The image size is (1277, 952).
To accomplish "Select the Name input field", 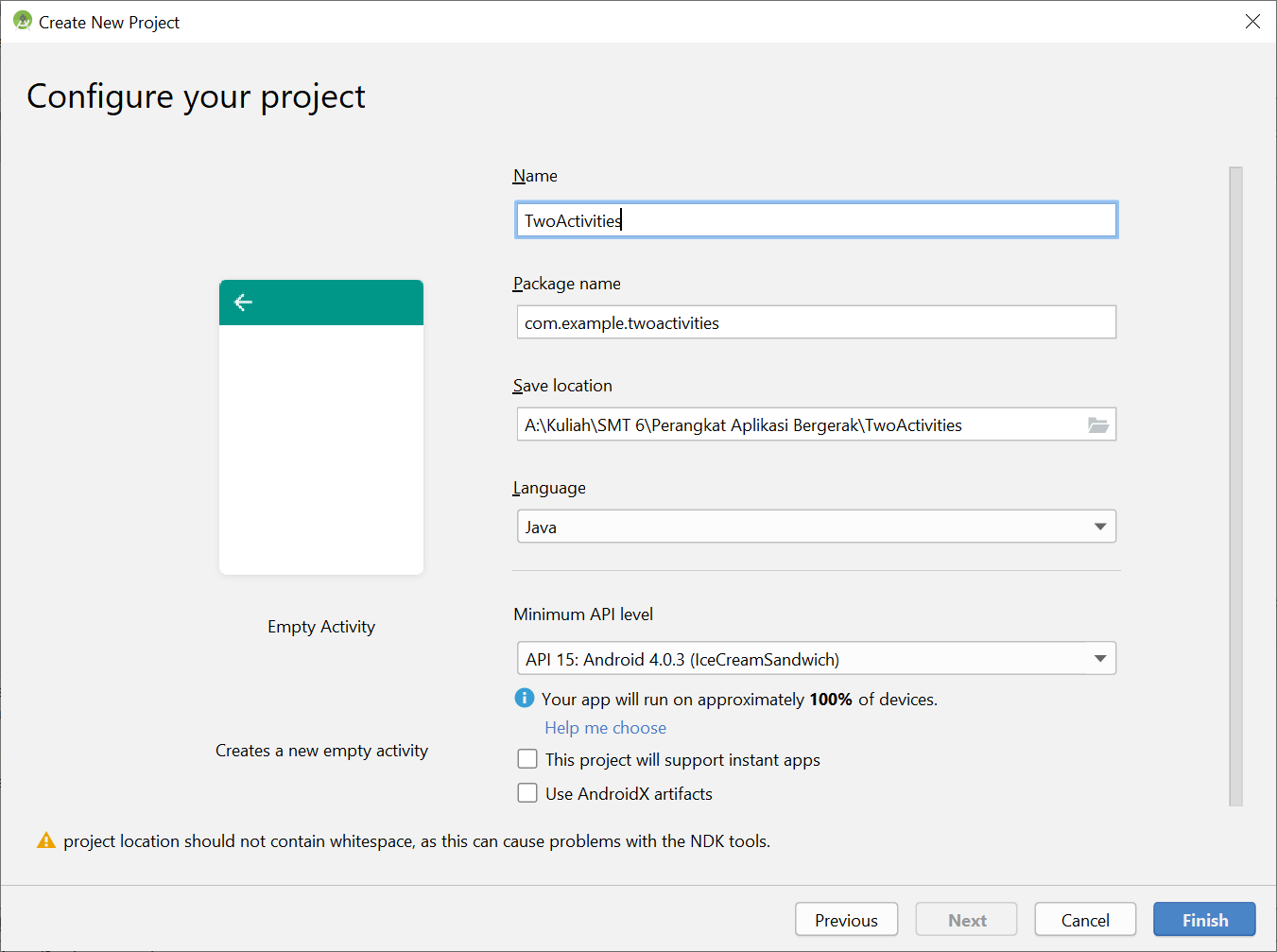I will point(816,219).
